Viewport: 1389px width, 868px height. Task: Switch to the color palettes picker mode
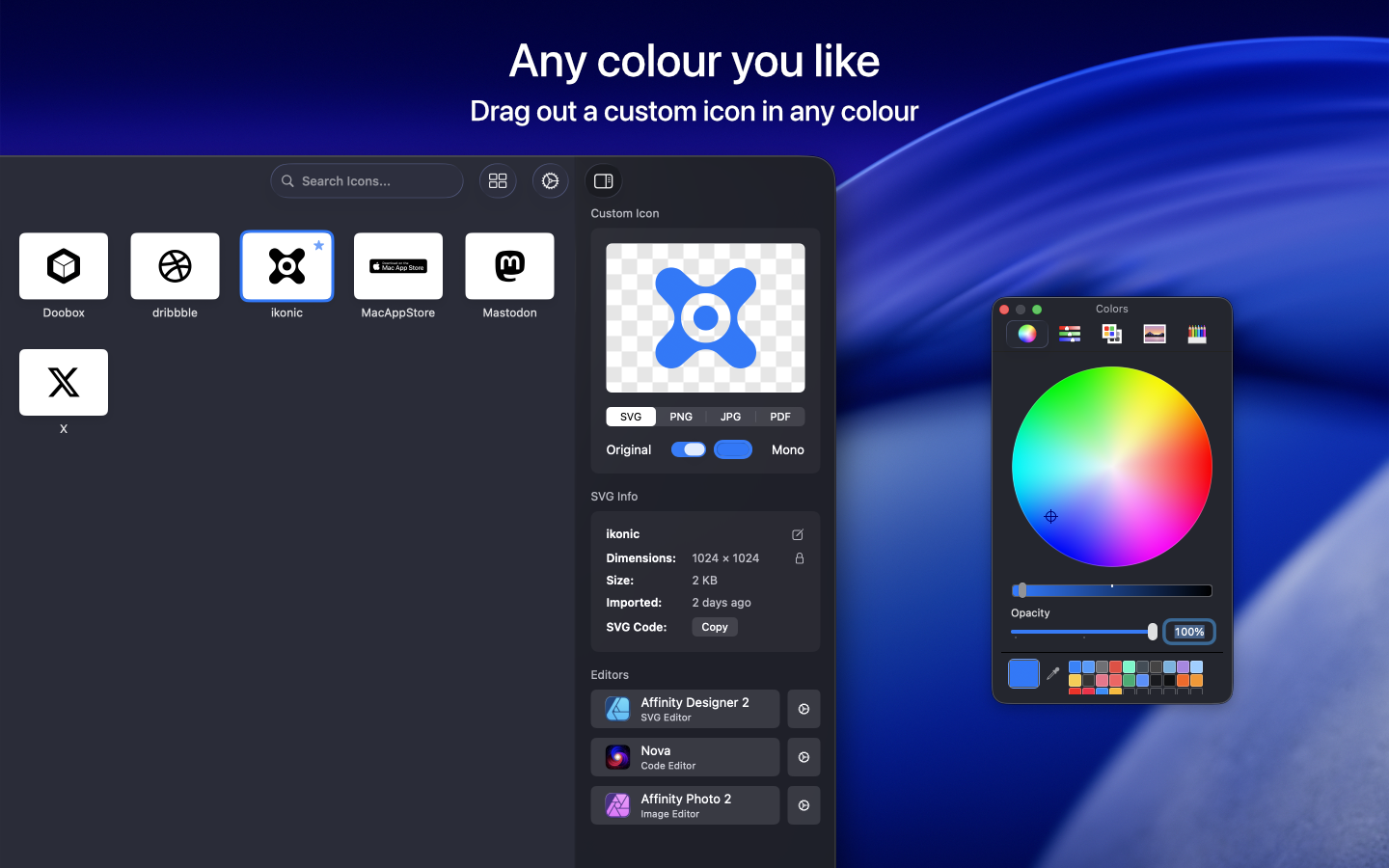1112,334
